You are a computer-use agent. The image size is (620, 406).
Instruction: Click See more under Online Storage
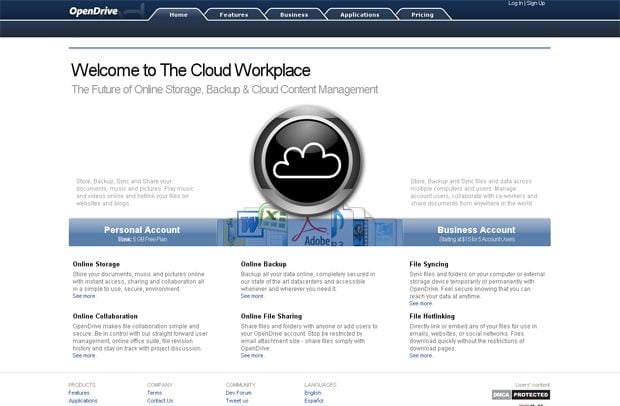point(84,296)
